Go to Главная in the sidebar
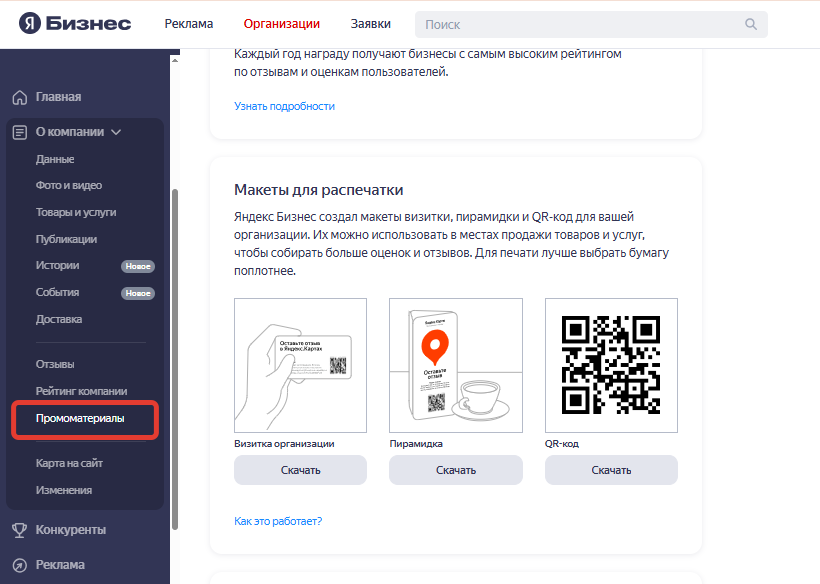This screenshot has height=584, width=820. [59, 97]
